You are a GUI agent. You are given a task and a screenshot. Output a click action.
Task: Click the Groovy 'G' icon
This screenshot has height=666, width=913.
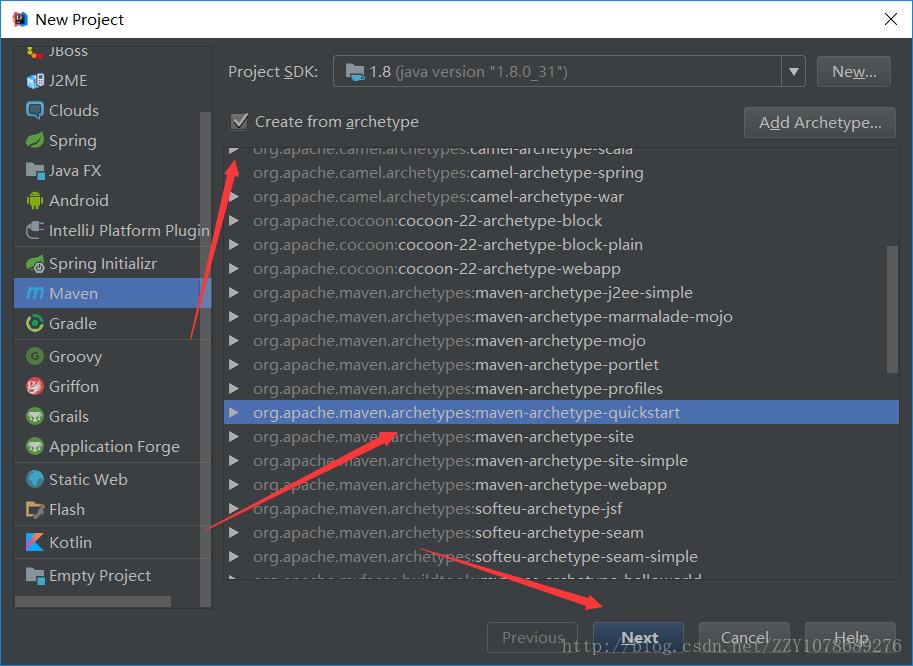pos(35,356)
